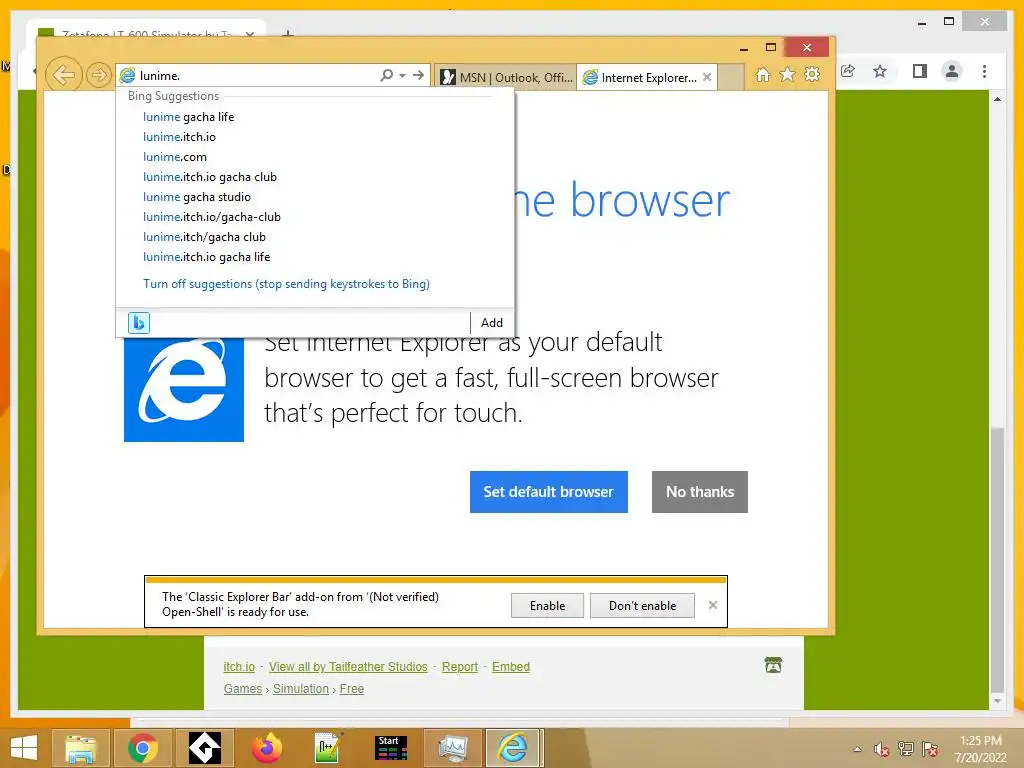The width and height of the screenshot is (1024, 768).
Task: Open 'View all by Tailfeather Studios' link
Action: click(x=348, y=667)
